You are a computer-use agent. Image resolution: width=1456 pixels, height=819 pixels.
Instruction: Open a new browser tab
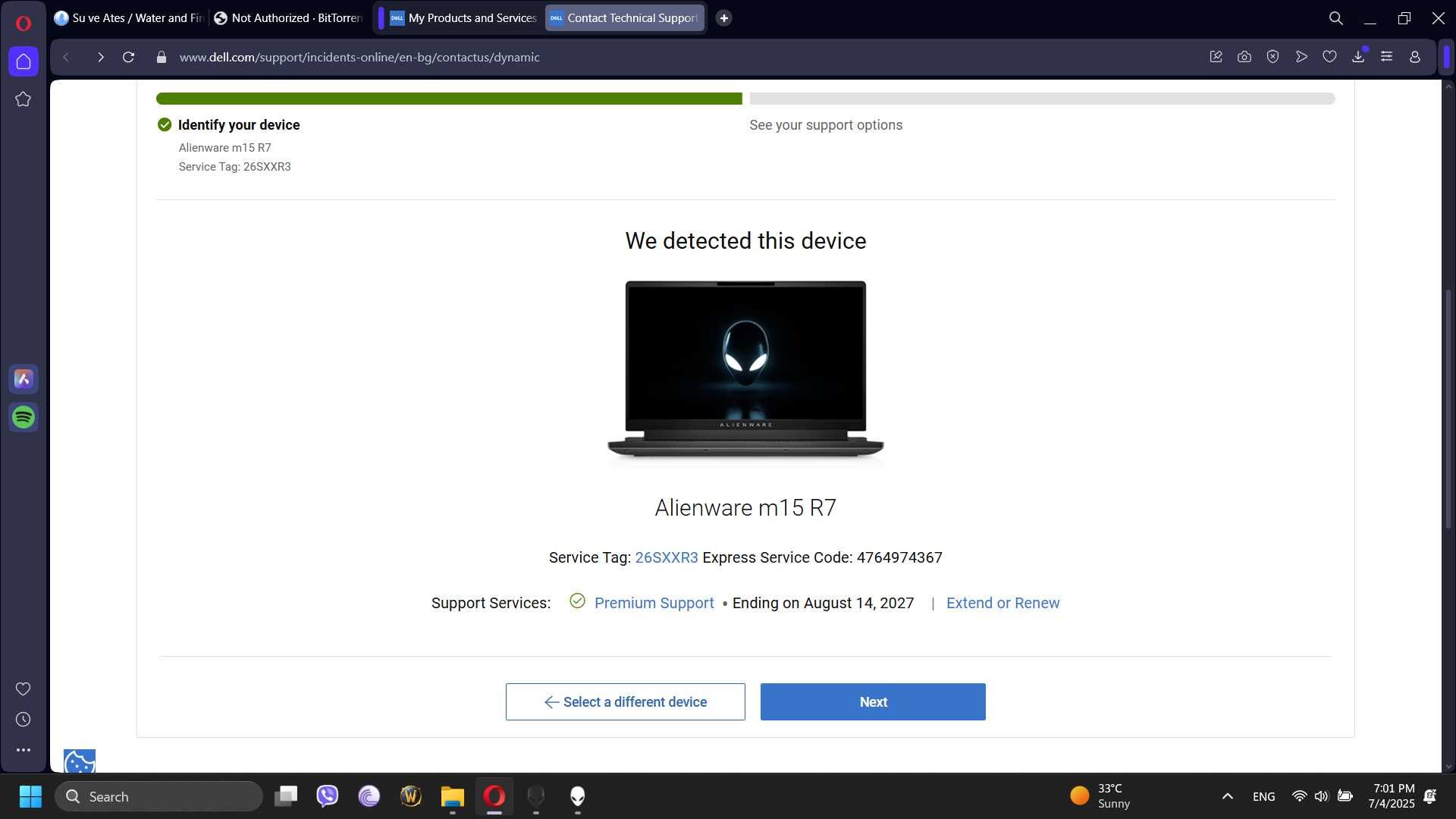pyautogui.click(x=724, y=18)
